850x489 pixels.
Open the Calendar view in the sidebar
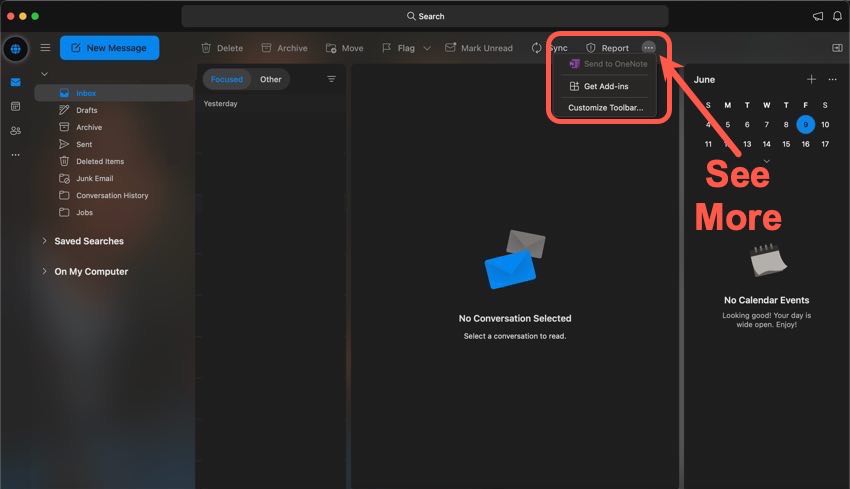click(16, 106)
